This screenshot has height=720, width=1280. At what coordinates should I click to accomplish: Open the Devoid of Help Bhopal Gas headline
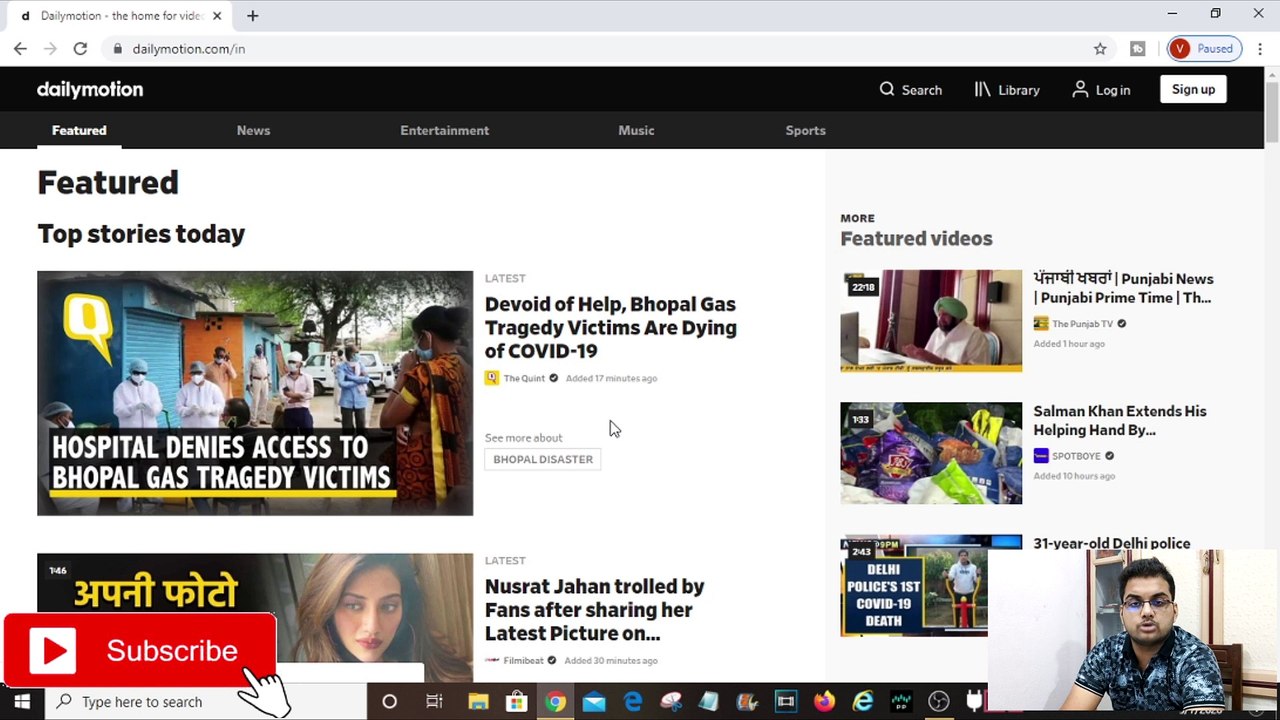(610, 327)
